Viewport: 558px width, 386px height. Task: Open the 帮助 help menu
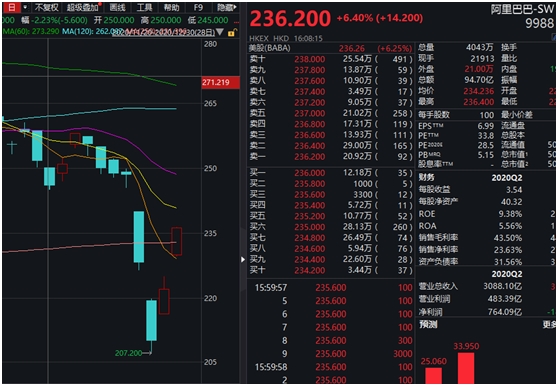click(x=172, y=7)
